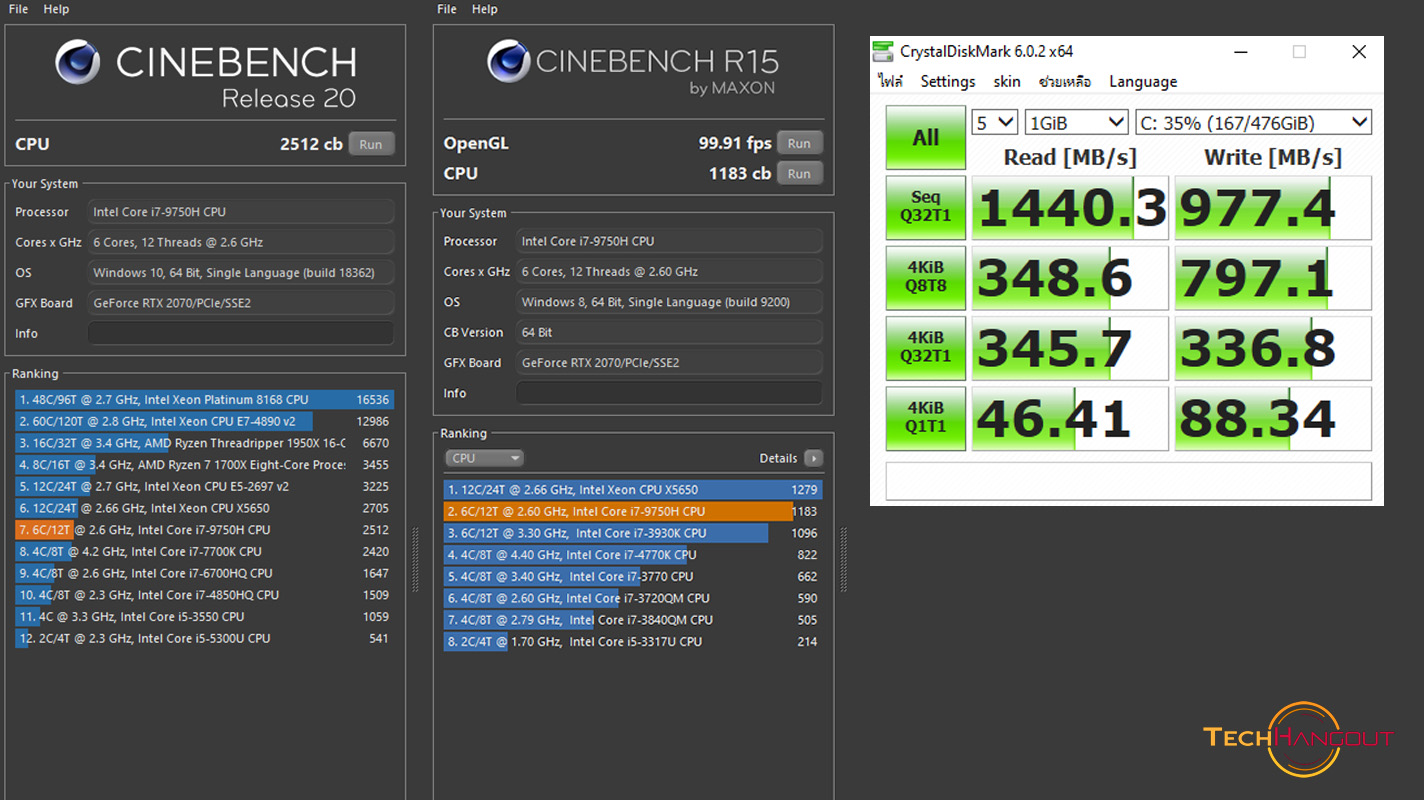Minimize the CrystalDiskMark window
Viewport: 1424px width, 800px height.
(x=1240, y=51)
